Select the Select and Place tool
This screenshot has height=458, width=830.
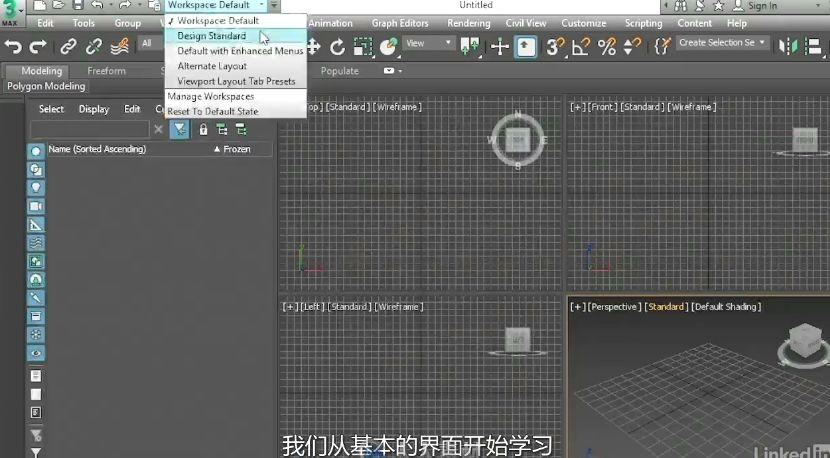(x=389, y=47)
